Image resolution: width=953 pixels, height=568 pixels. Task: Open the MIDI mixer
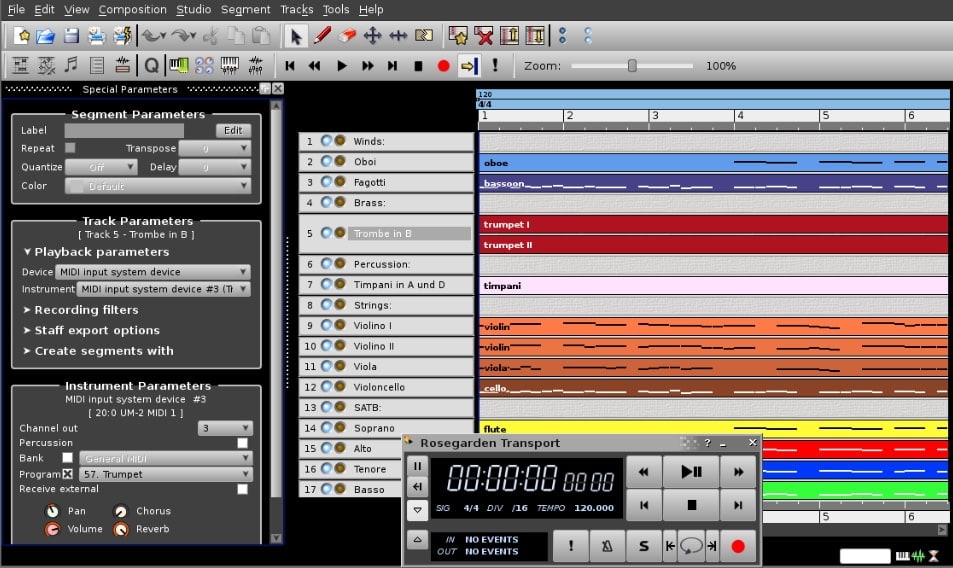(x=230, y=64)
